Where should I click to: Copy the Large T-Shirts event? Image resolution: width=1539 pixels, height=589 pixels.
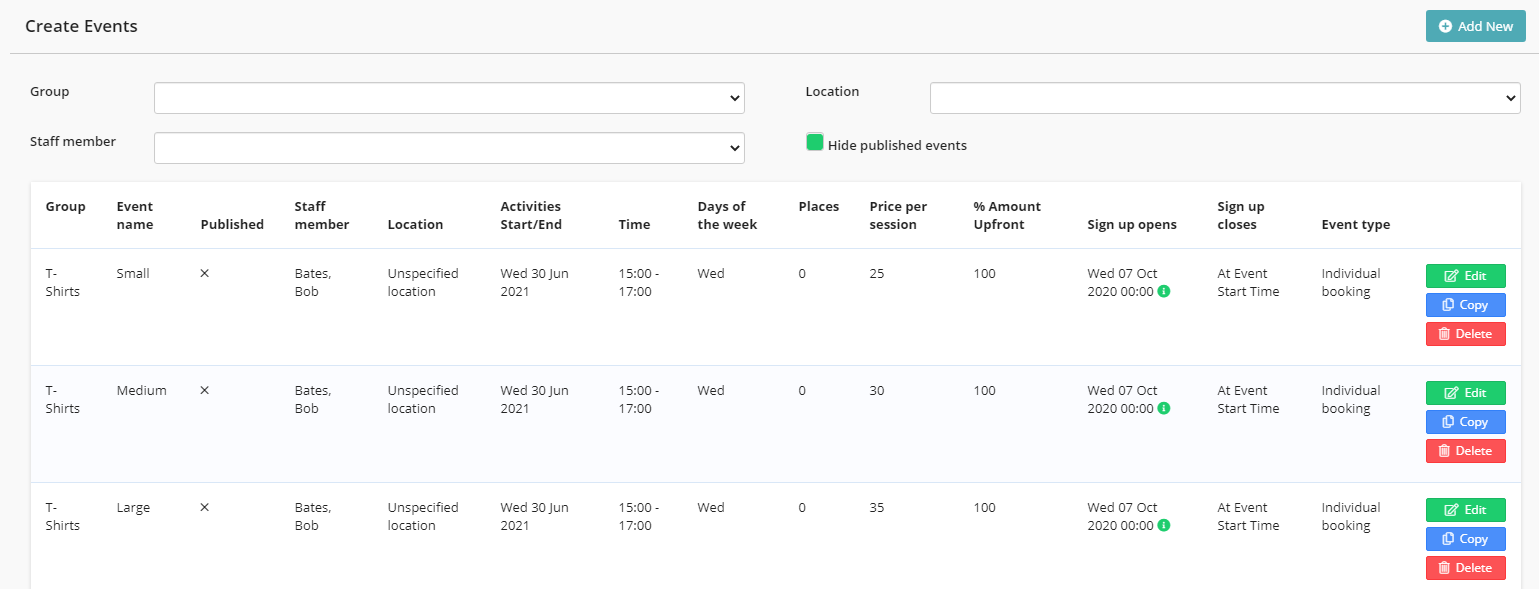point(1465,539)
